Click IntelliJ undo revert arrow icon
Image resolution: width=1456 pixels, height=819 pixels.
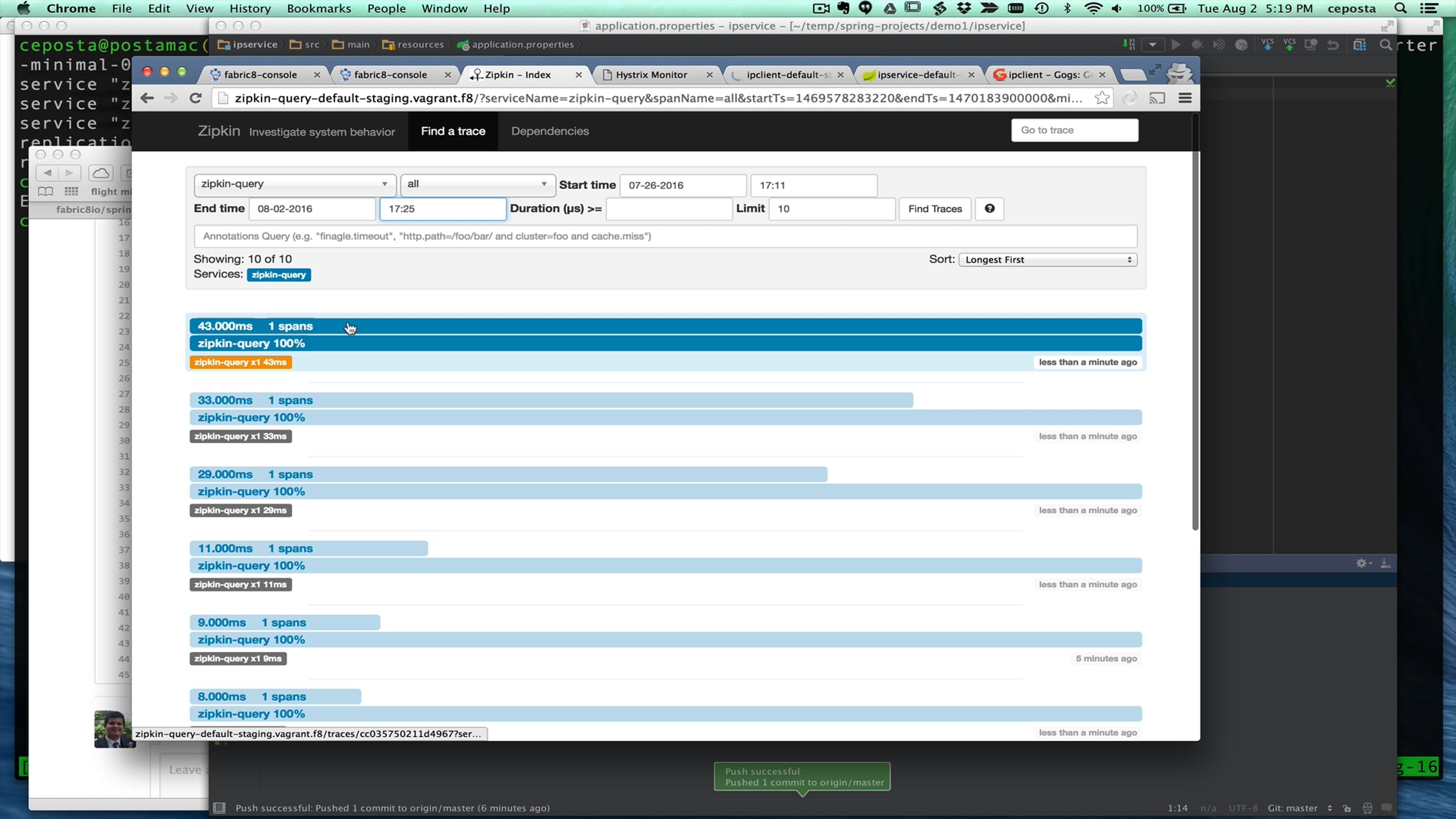pyautogui.click(x=1333, y=45)
